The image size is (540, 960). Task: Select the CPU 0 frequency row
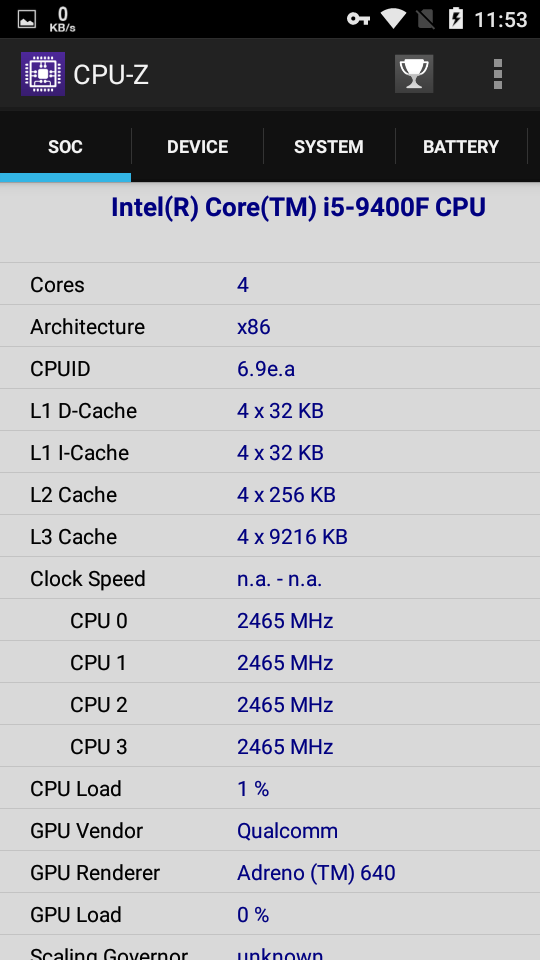pyautogui.click(x=270, y=620)
